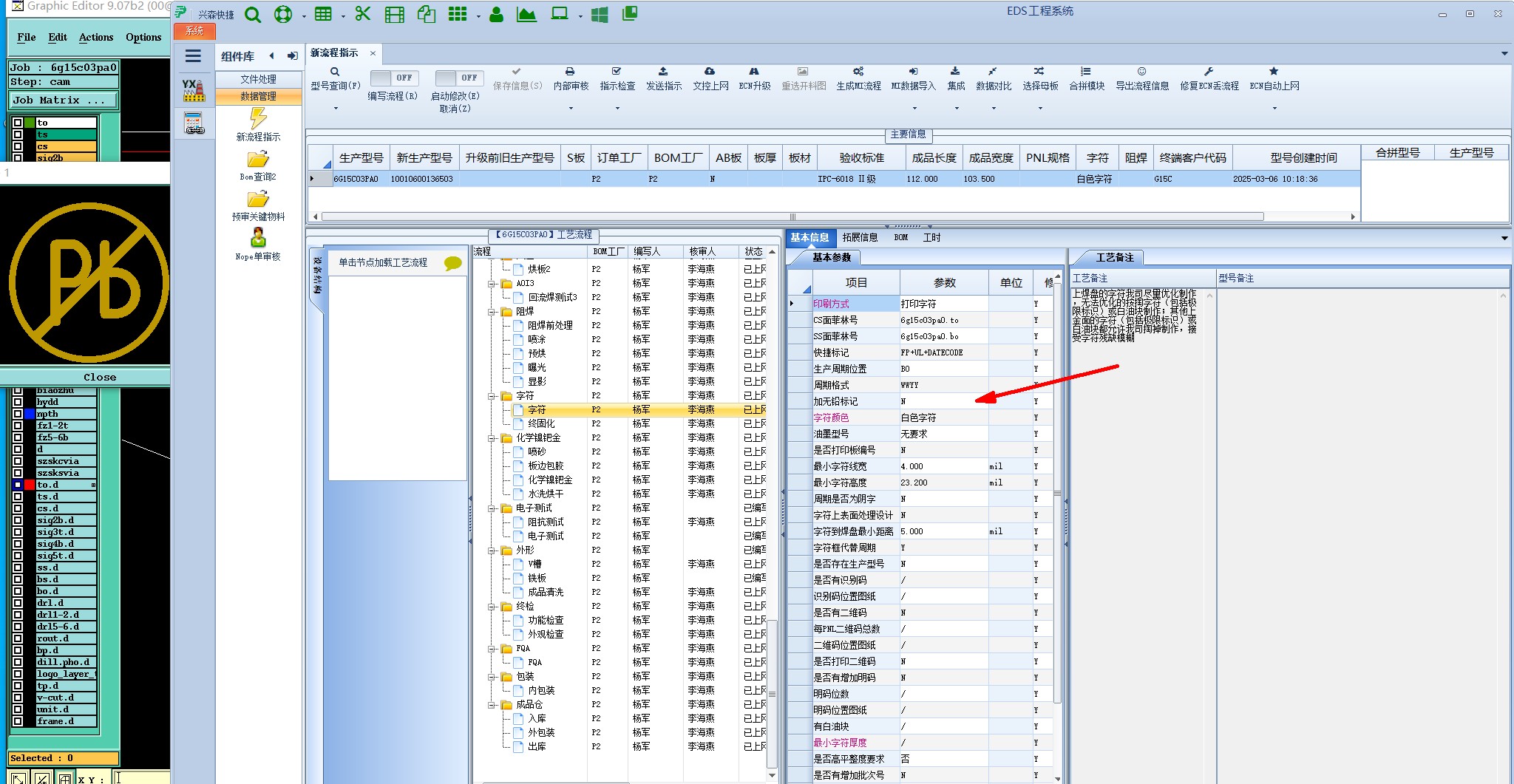Image resolution: width=1514 pixels, height=784 pixels.
Task: Open the dropdown arrow under 型号查询(F)
Action: tap(336, 109)
